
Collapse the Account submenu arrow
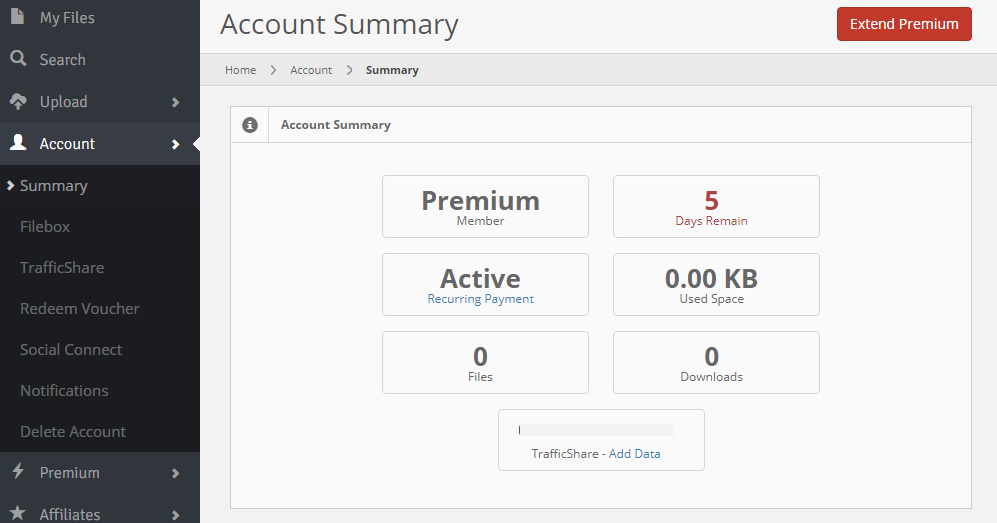tap(175, 144)
